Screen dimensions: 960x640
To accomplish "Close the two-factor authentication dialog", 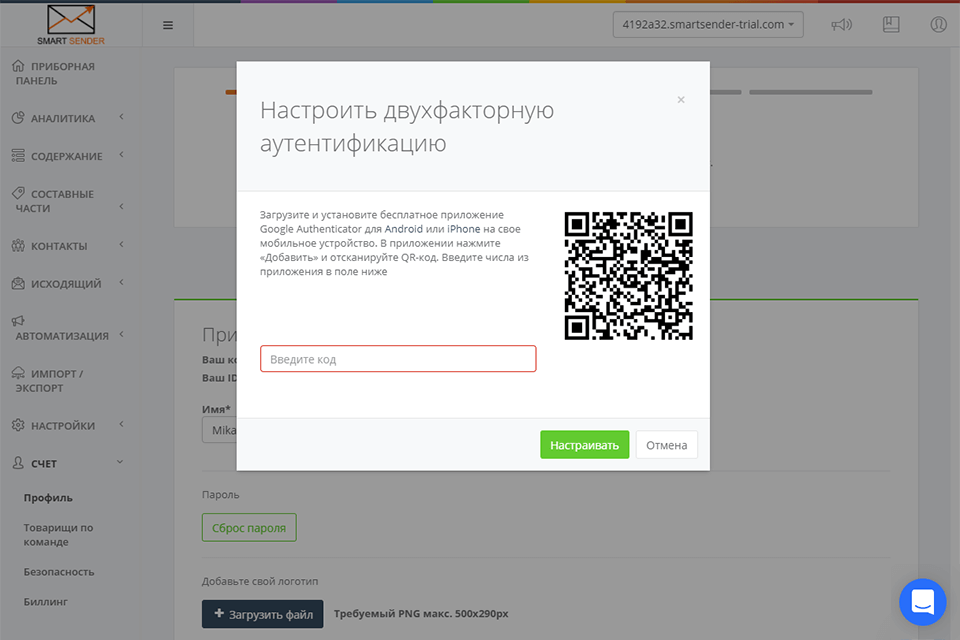I will point(681,99).
